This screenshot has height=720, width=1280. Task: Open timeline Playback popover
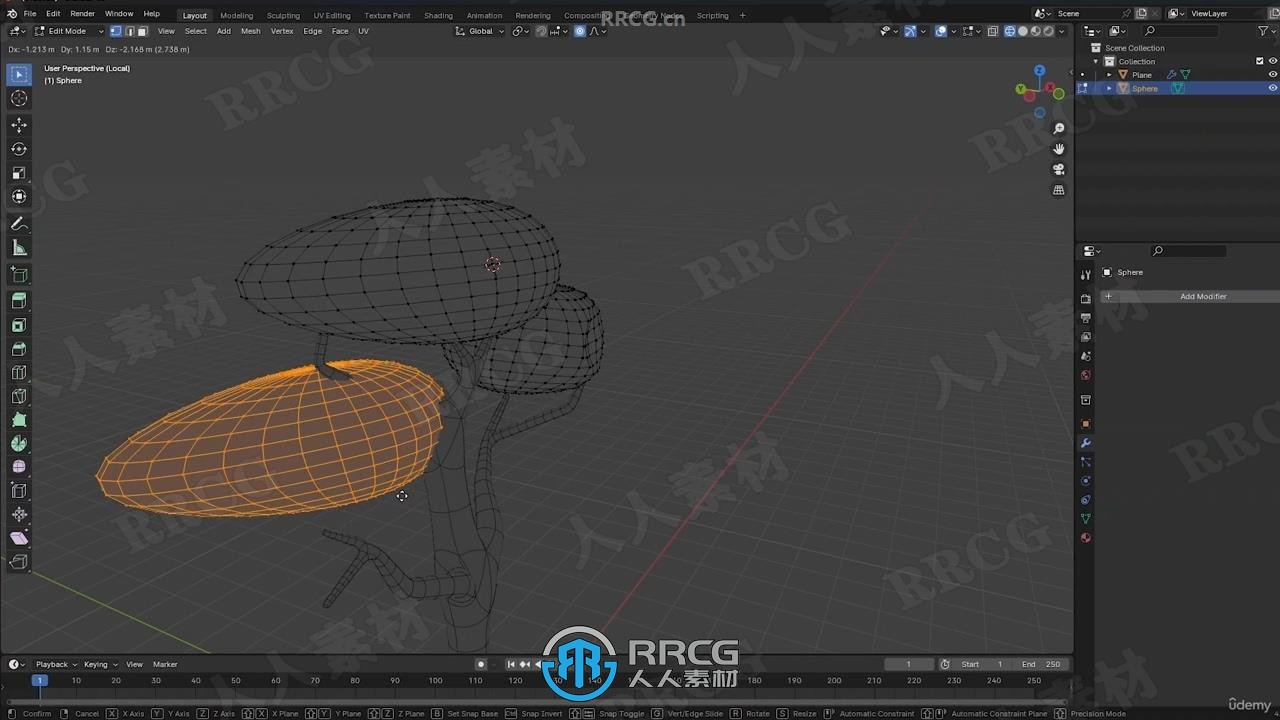tap(55, 664)
